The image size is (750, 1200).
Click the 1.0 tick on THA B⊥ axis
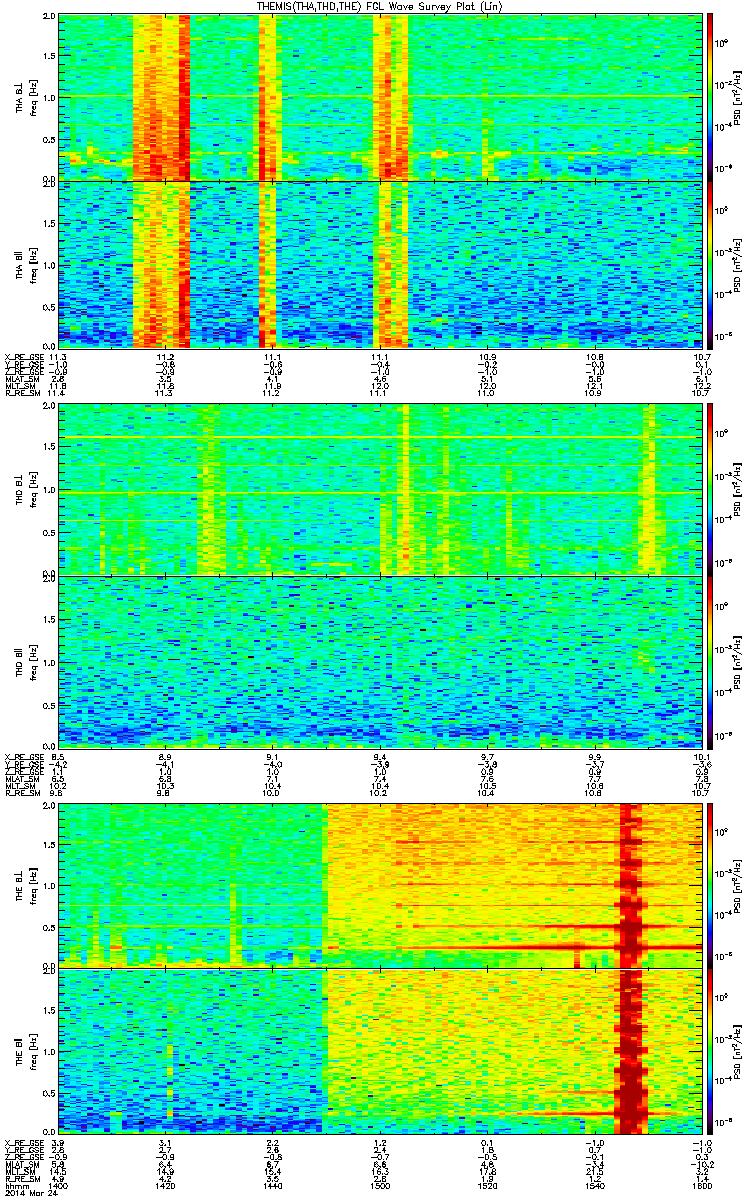coord(49,96)
